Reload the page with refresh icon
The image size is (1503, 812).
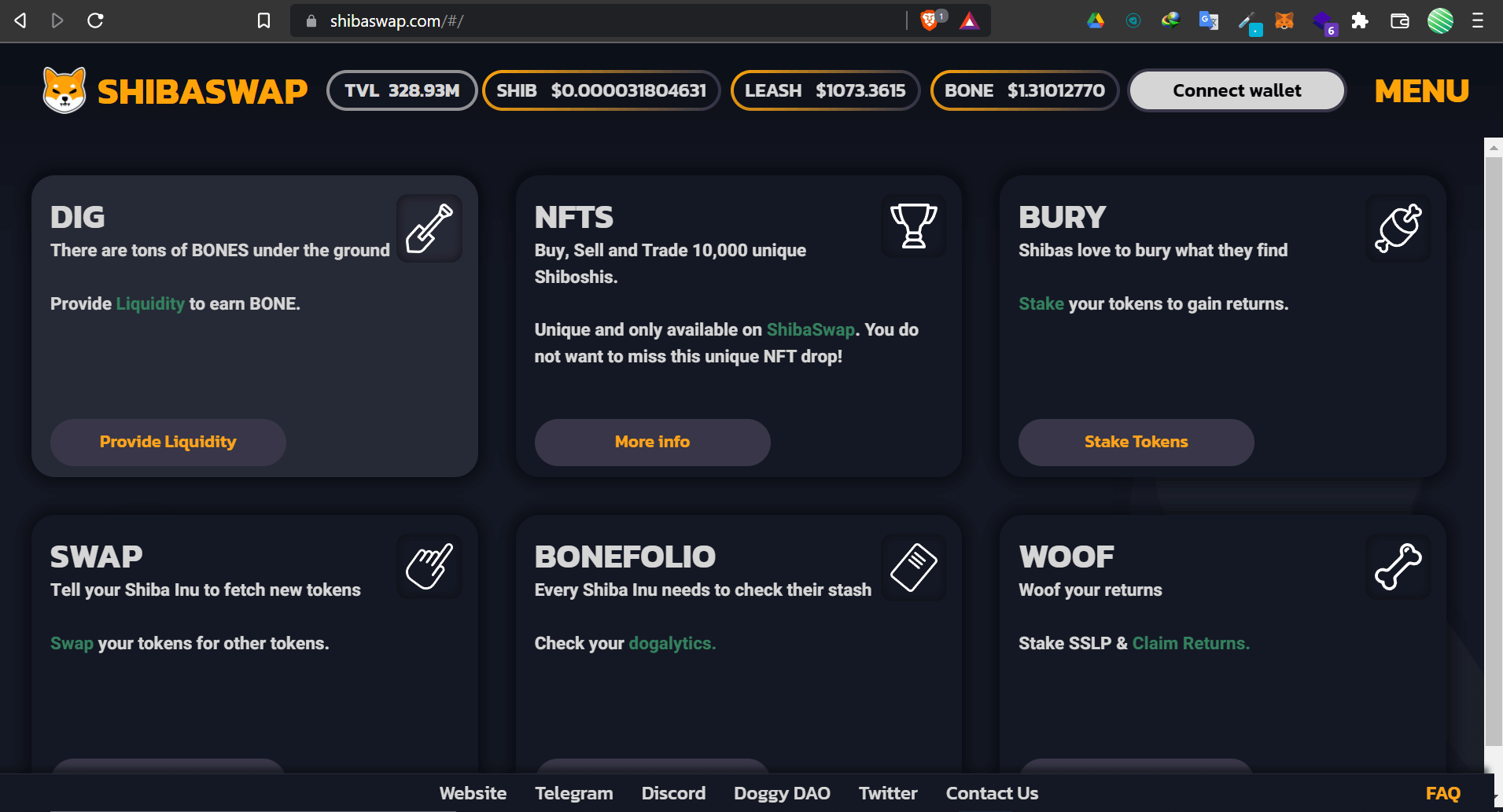tap(95, 20)
